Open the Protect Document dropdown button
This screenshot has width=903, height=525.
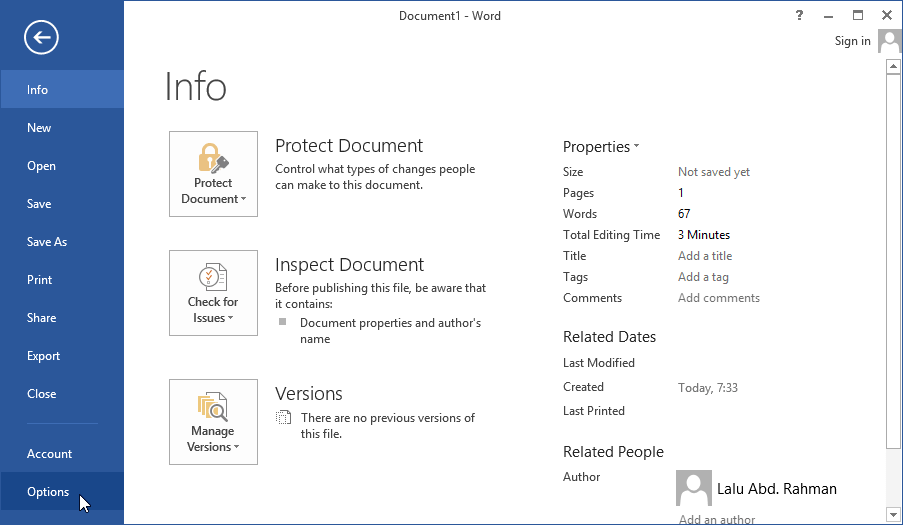pyautogui.click(x=213, y=174)
